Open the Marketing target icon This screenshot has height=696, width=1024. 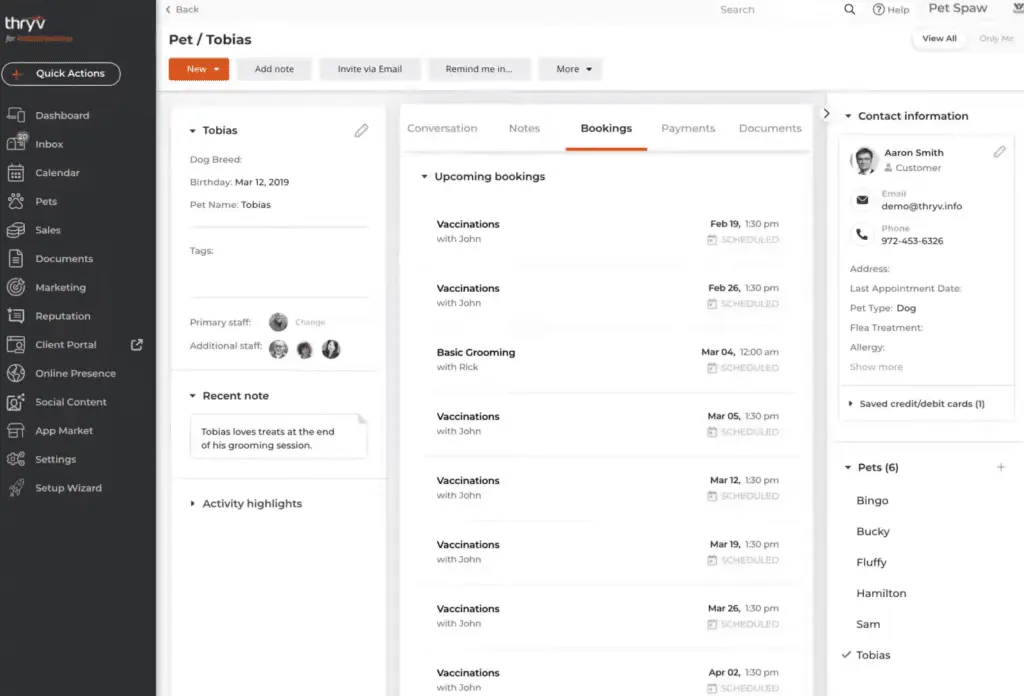16,287
